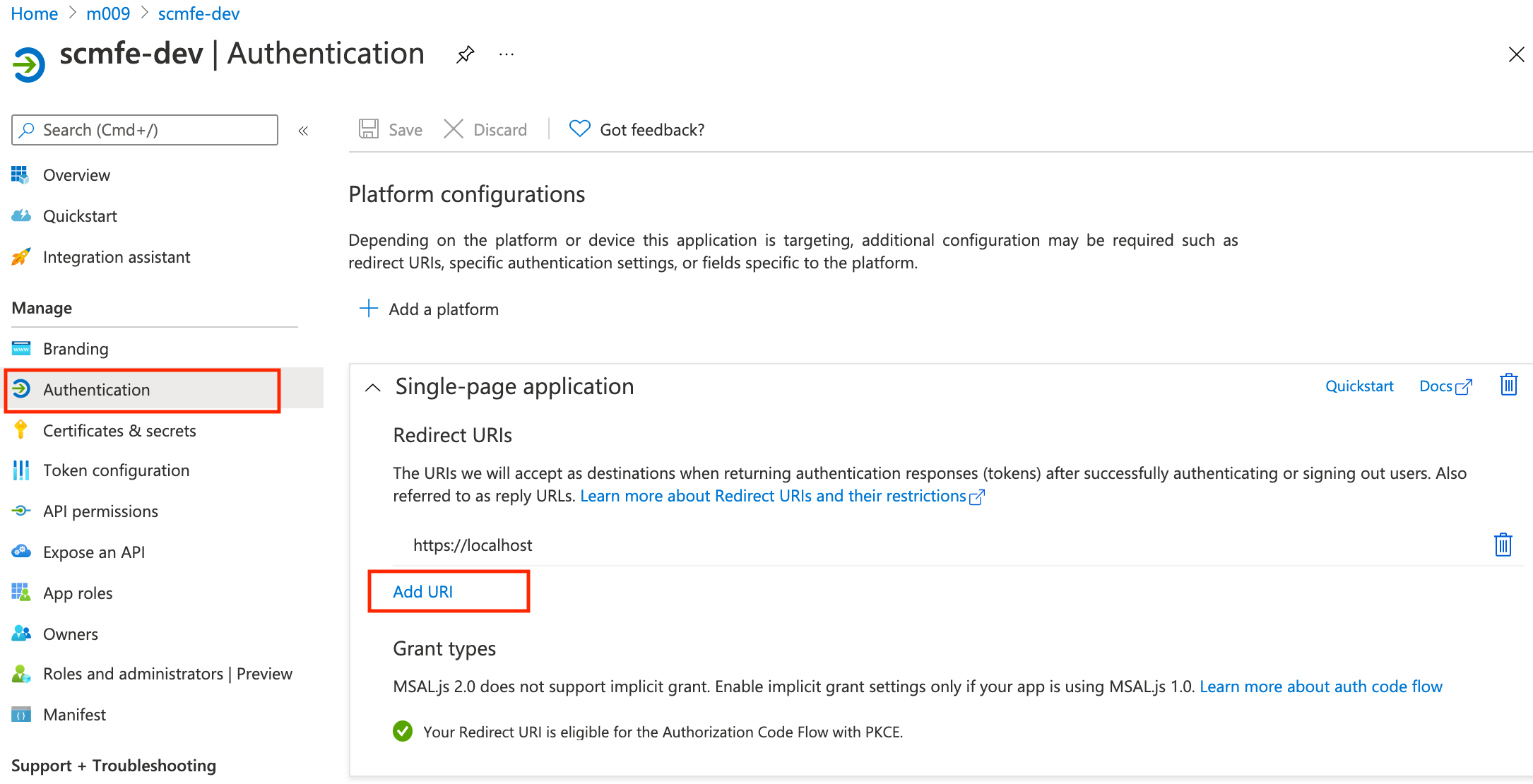Open Branding settings
Image resolution: width=1533 pixels, height=784 pixels.
pyautogui.click(x=76, y=348)
